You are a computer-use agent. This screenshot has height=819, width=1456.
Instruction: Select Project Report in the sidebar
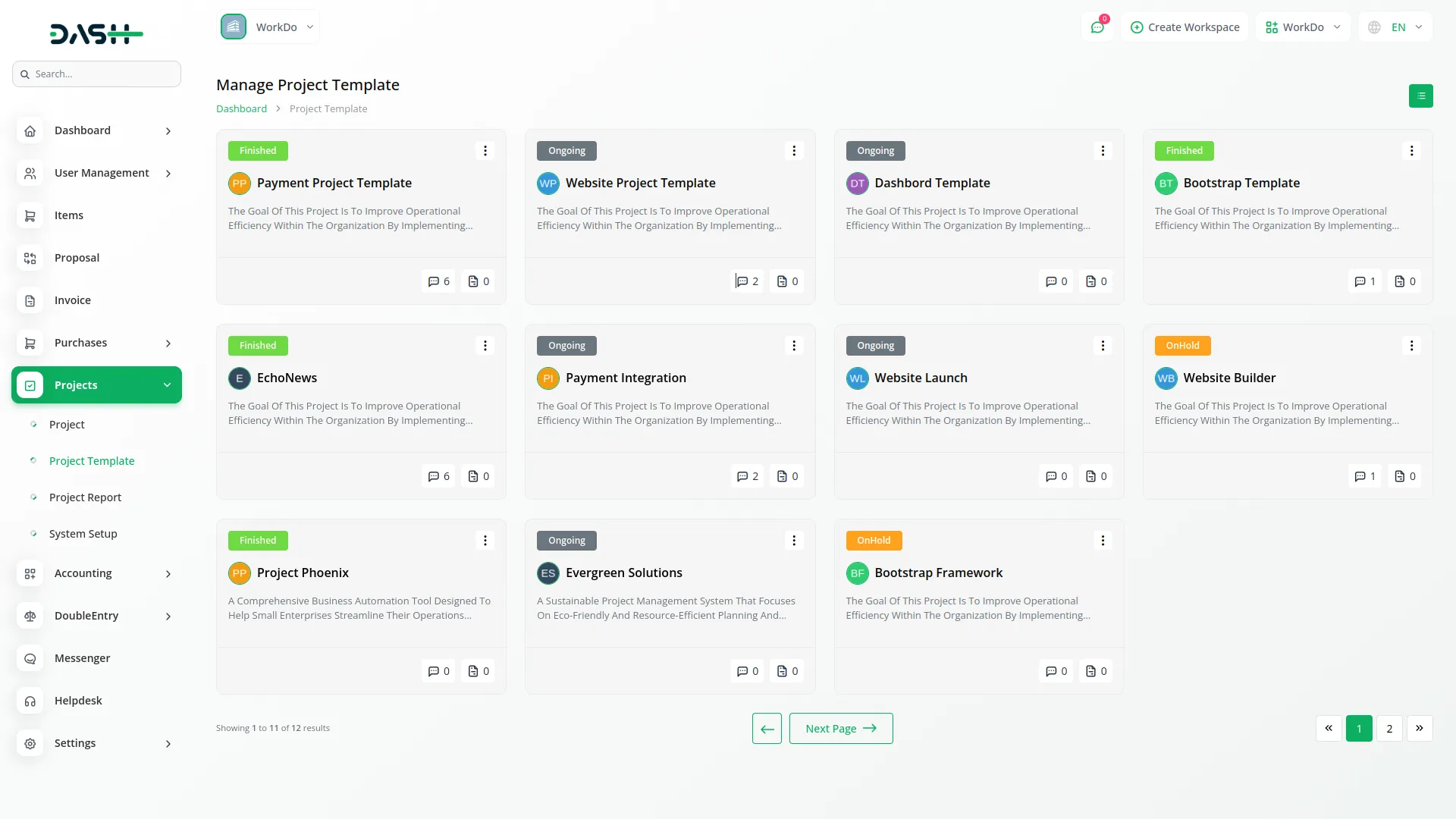point(84,497)
